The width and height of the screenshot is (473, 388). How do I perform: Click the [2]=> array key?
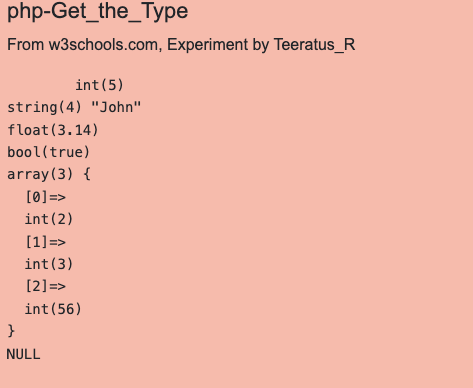click(45, 286)
